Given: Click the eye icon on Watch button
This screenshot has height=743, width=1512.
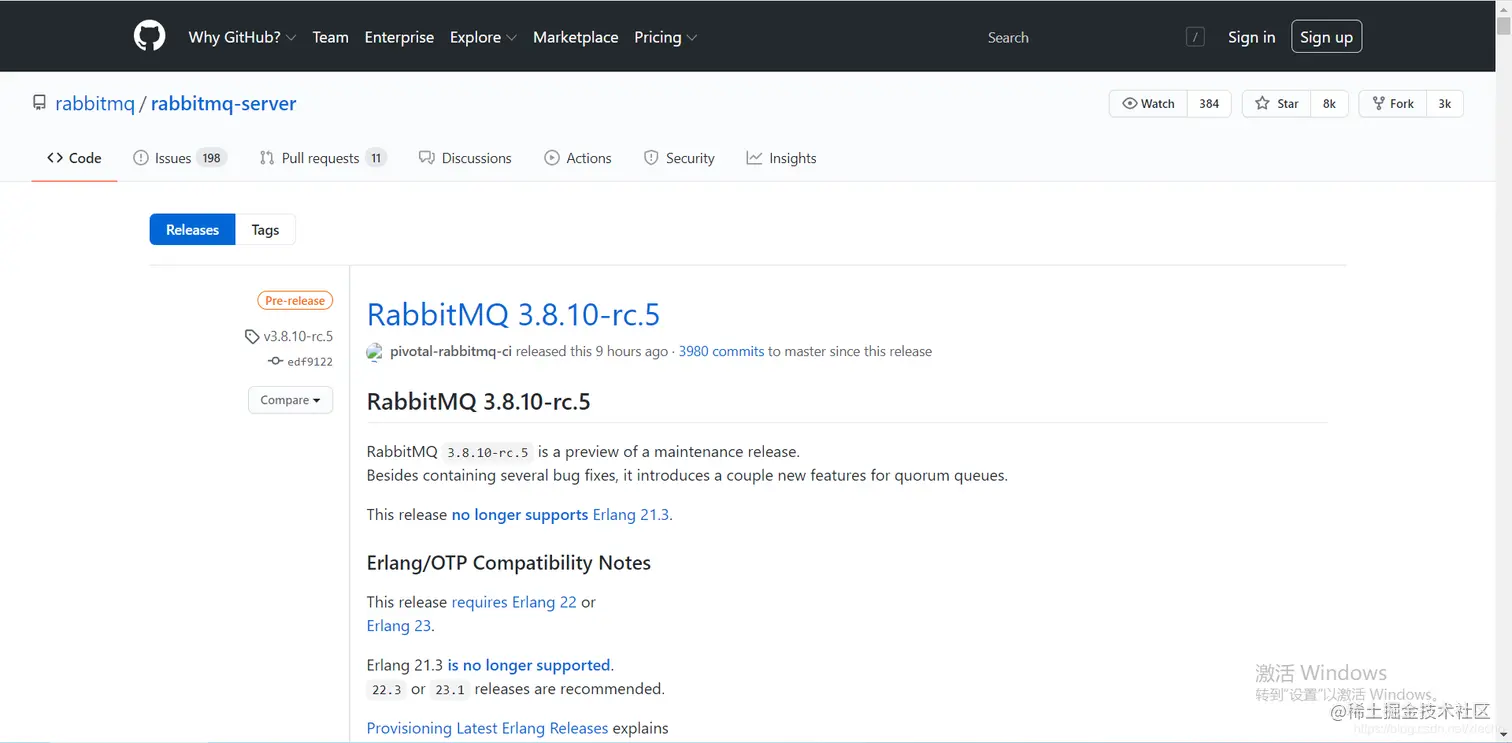Looking at the screenshot, I should (1130, 104).
